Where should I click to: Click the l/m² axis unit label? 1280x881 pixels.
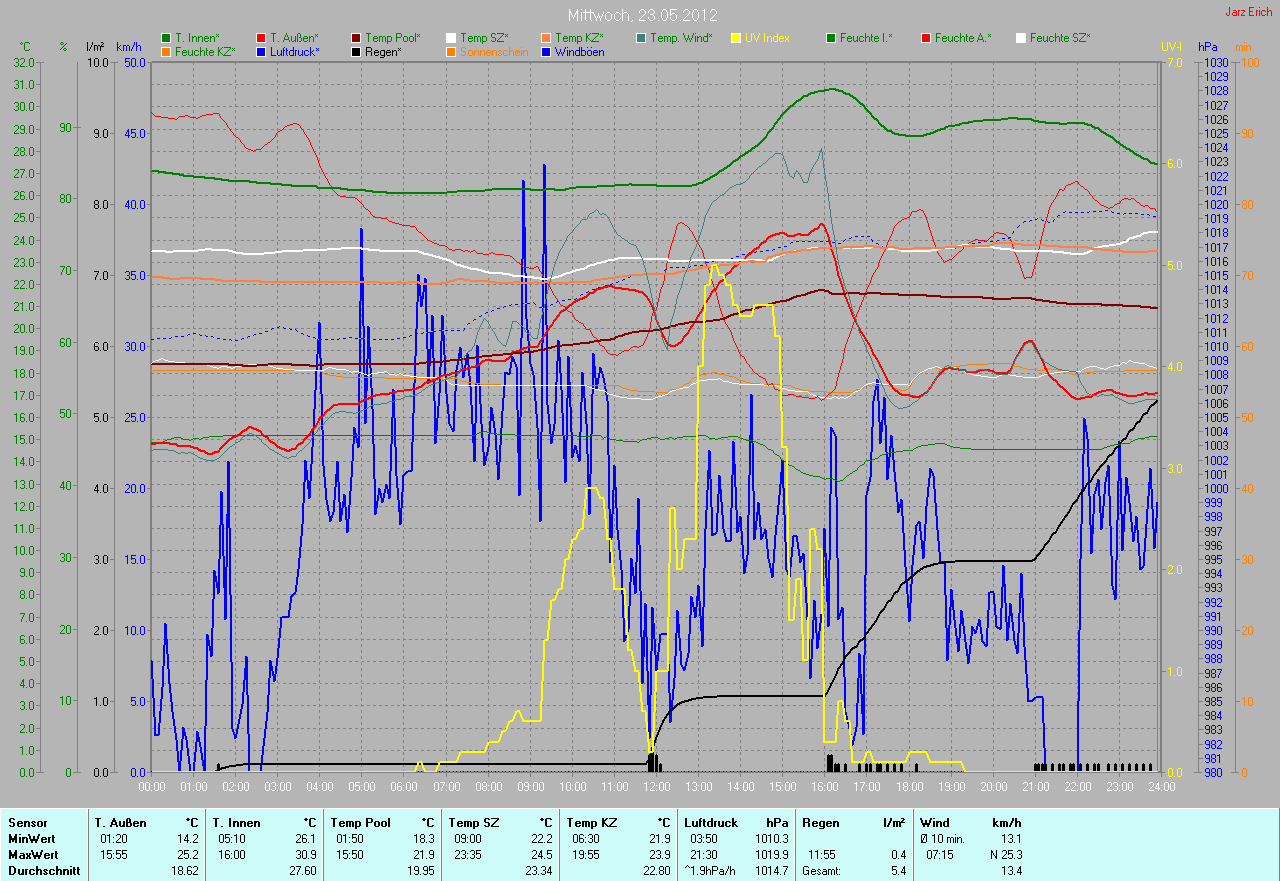point(95,47)
